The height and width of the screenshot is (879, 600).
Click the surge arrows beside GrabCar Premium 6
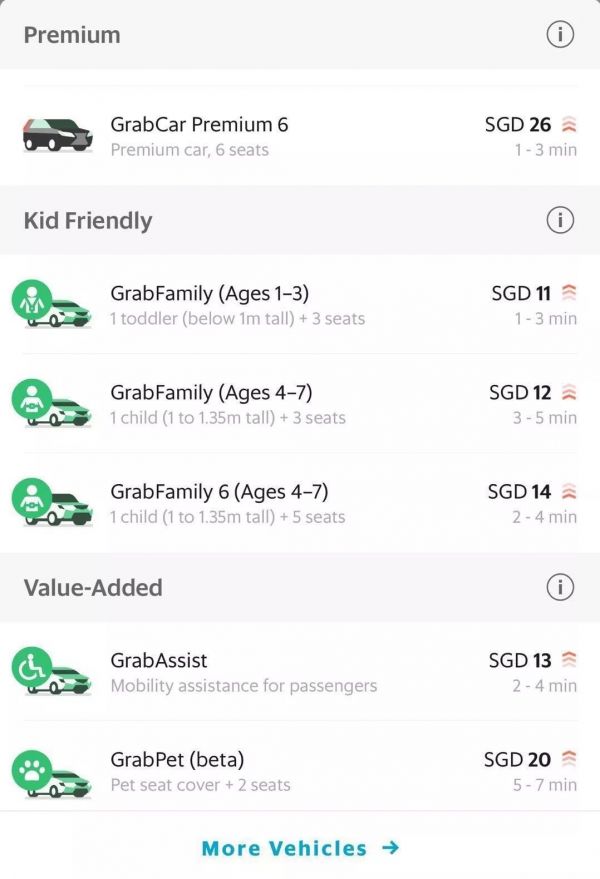click(x=568, y=125)
